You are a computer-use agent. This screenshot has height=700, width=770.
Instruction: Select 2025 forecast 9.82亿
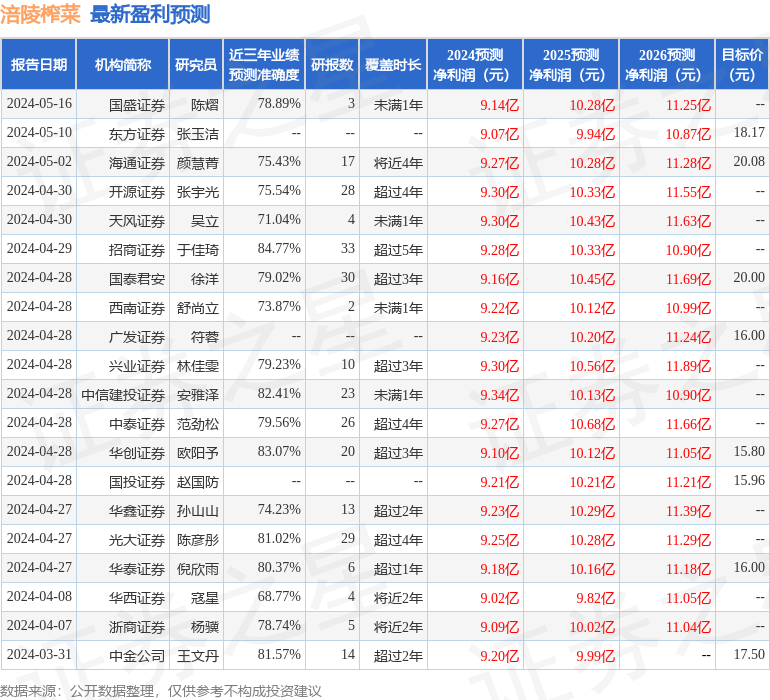(596, 598)
